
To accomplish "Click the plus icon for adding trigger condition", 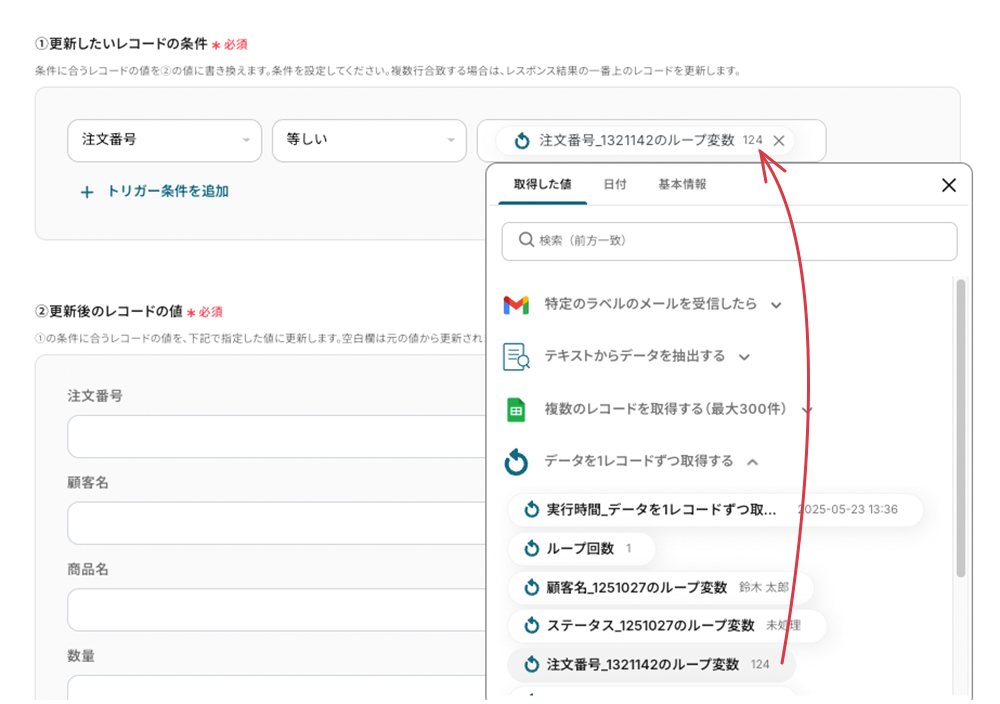I will [x=87, y=192].
